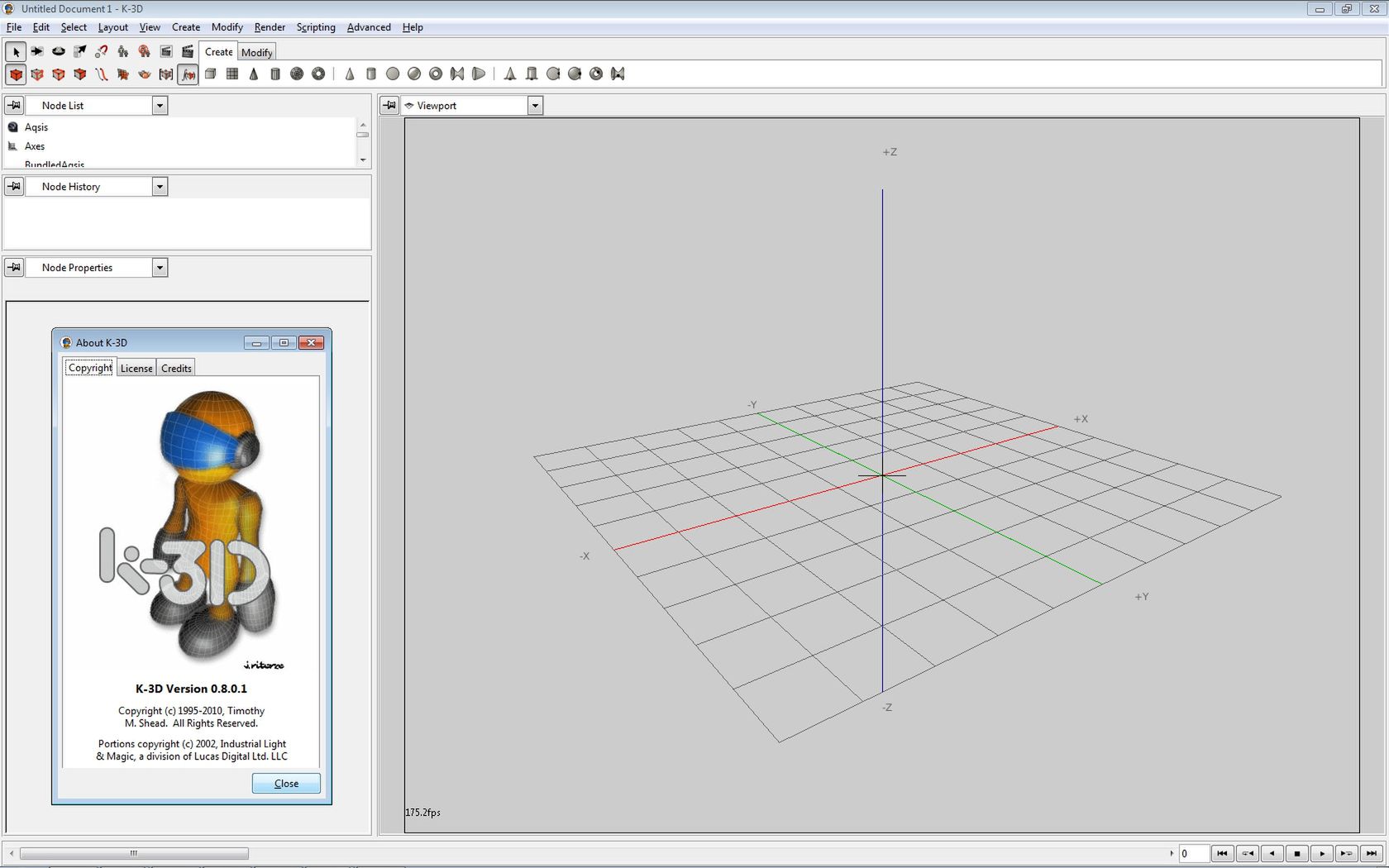Open the Node History panel dropdown
This screenshot has width=1389, height=868.
(160, 186)
